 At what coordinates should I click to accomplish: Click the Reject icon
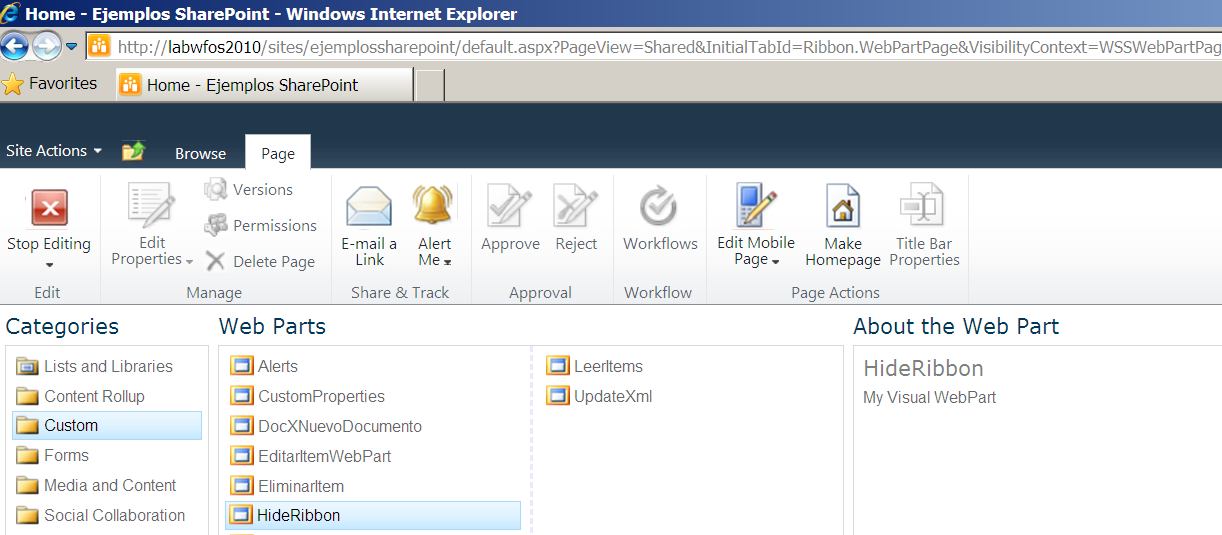[575, 207]
